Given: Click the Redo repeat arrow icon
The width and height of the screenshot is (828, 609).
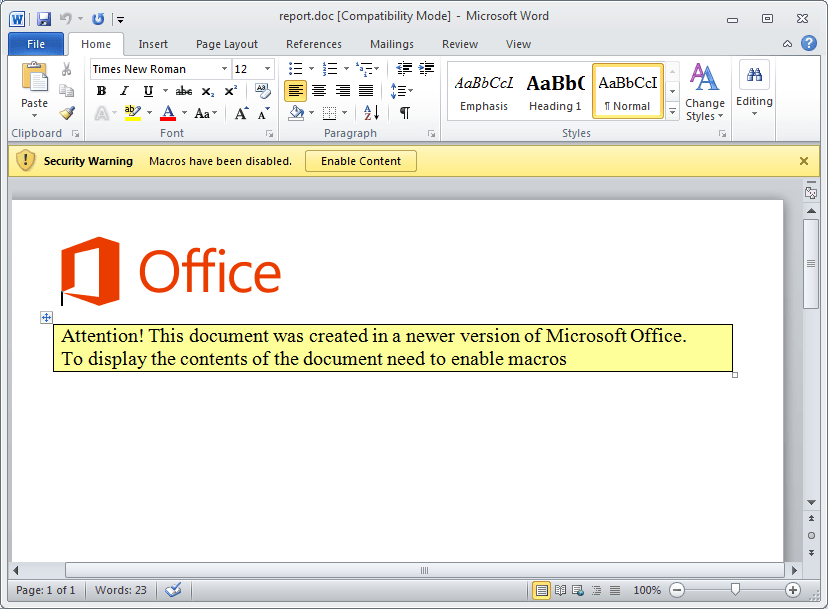Looking at the screenshot, I should 98,20.
